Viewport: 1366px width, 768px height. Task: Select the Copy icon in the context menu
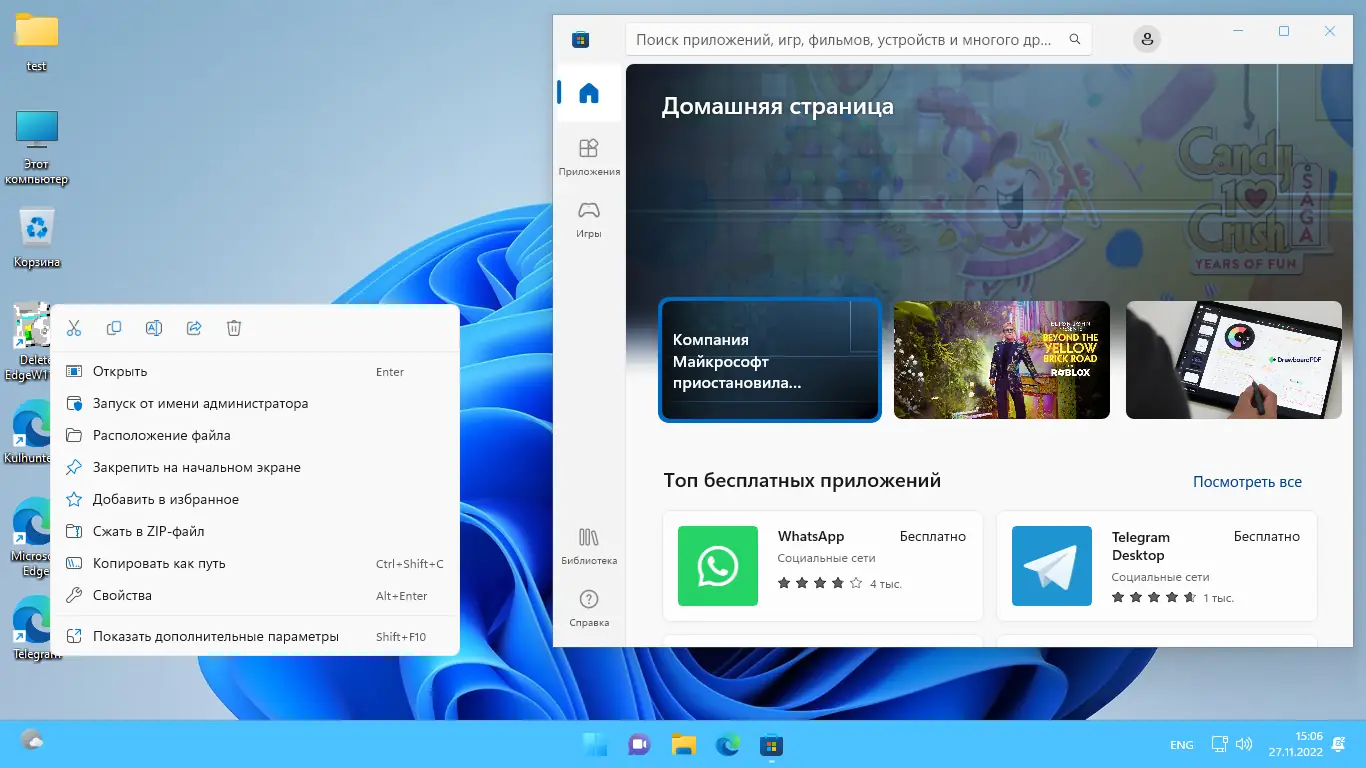pyautogui.click(x=114, y=327)
